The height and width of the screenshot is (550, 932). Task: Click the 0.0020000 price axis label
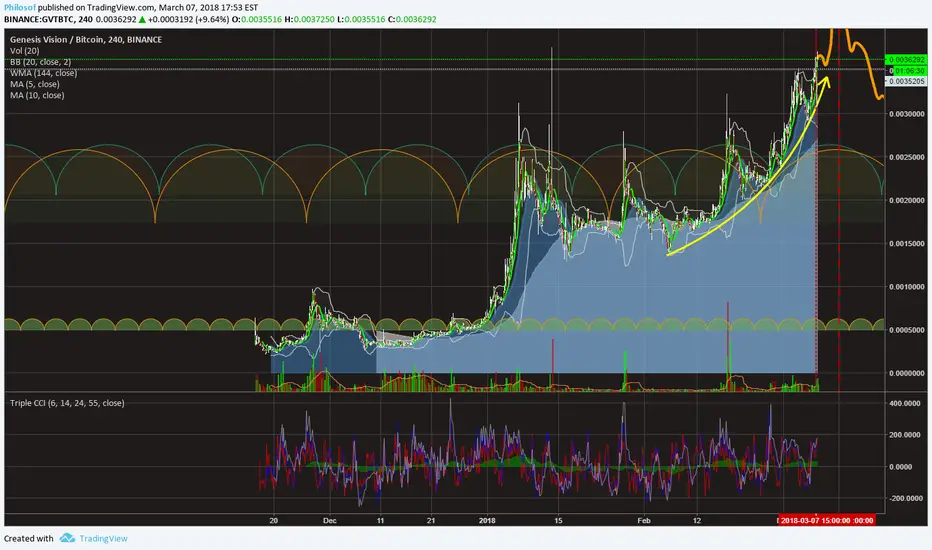(907, 200)
